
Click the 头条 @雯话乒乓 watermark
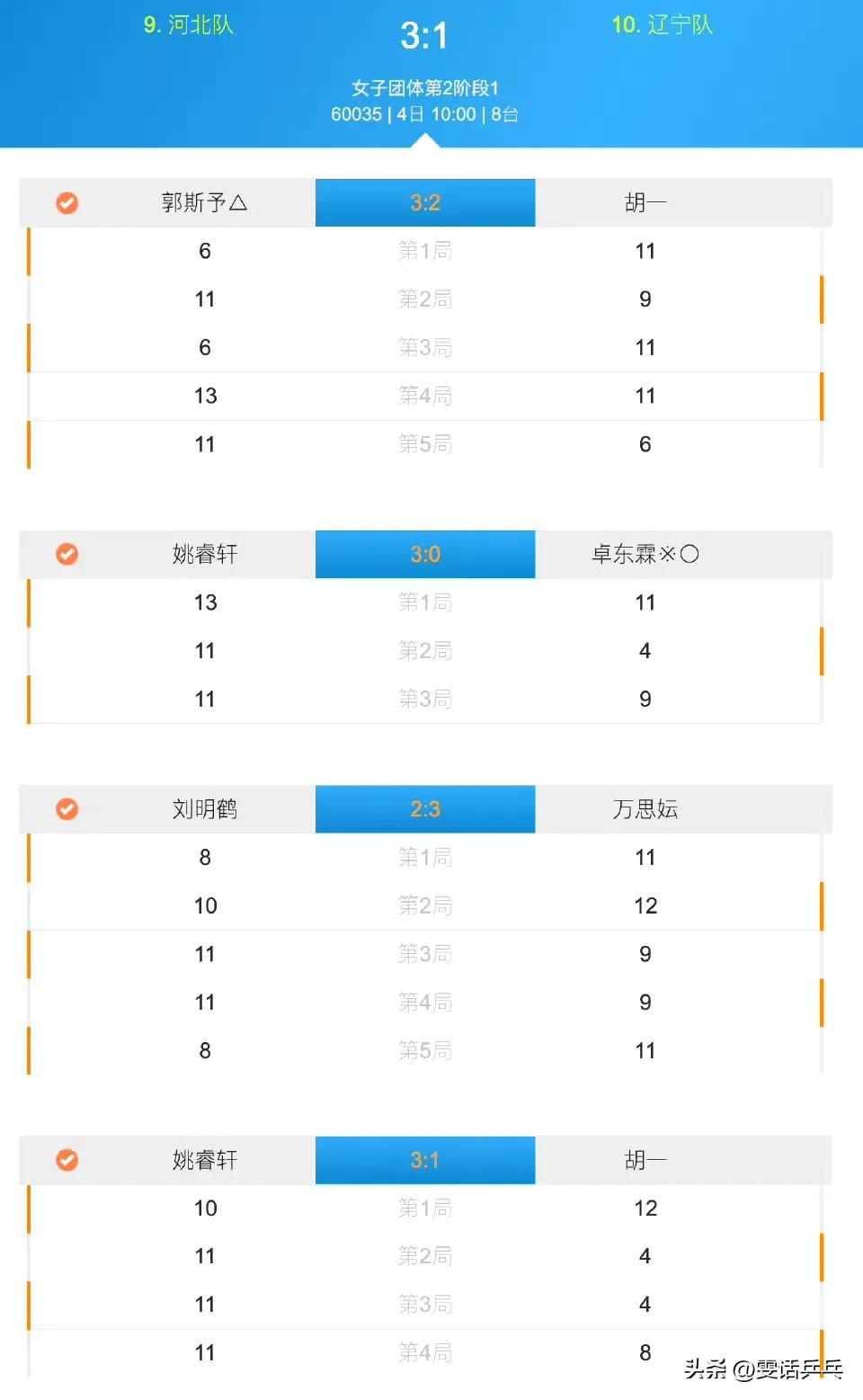pos(763,1369)
